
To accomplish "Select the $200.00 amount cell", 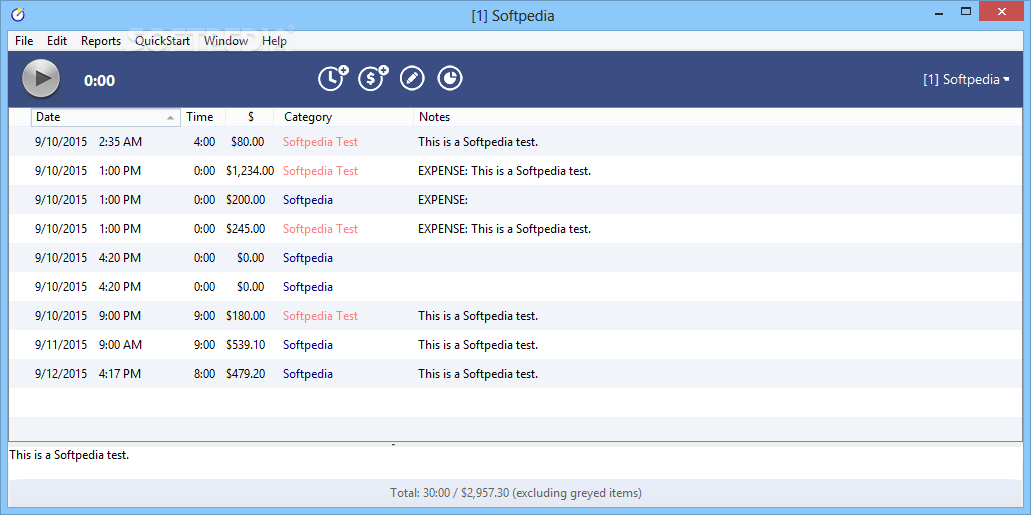I will [246, 200].
